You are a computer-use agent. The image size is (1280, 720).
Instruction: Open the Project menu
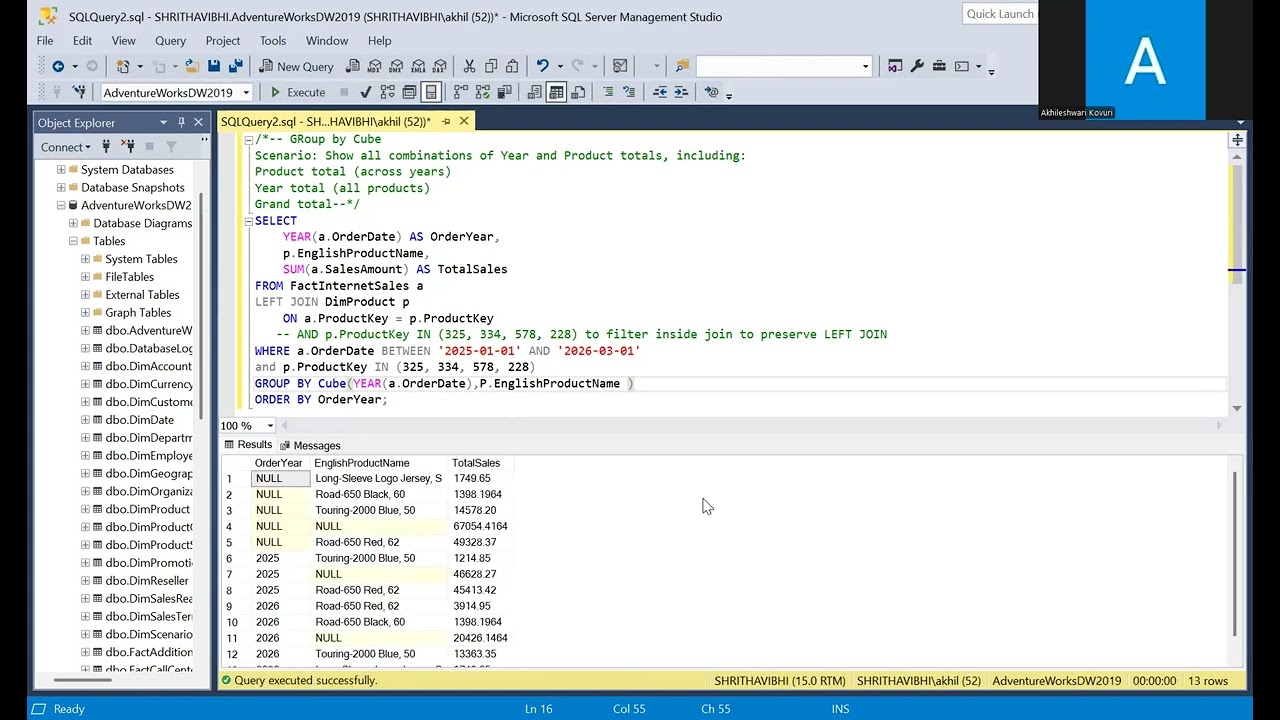pyautogui.click(x=223, y=41)
